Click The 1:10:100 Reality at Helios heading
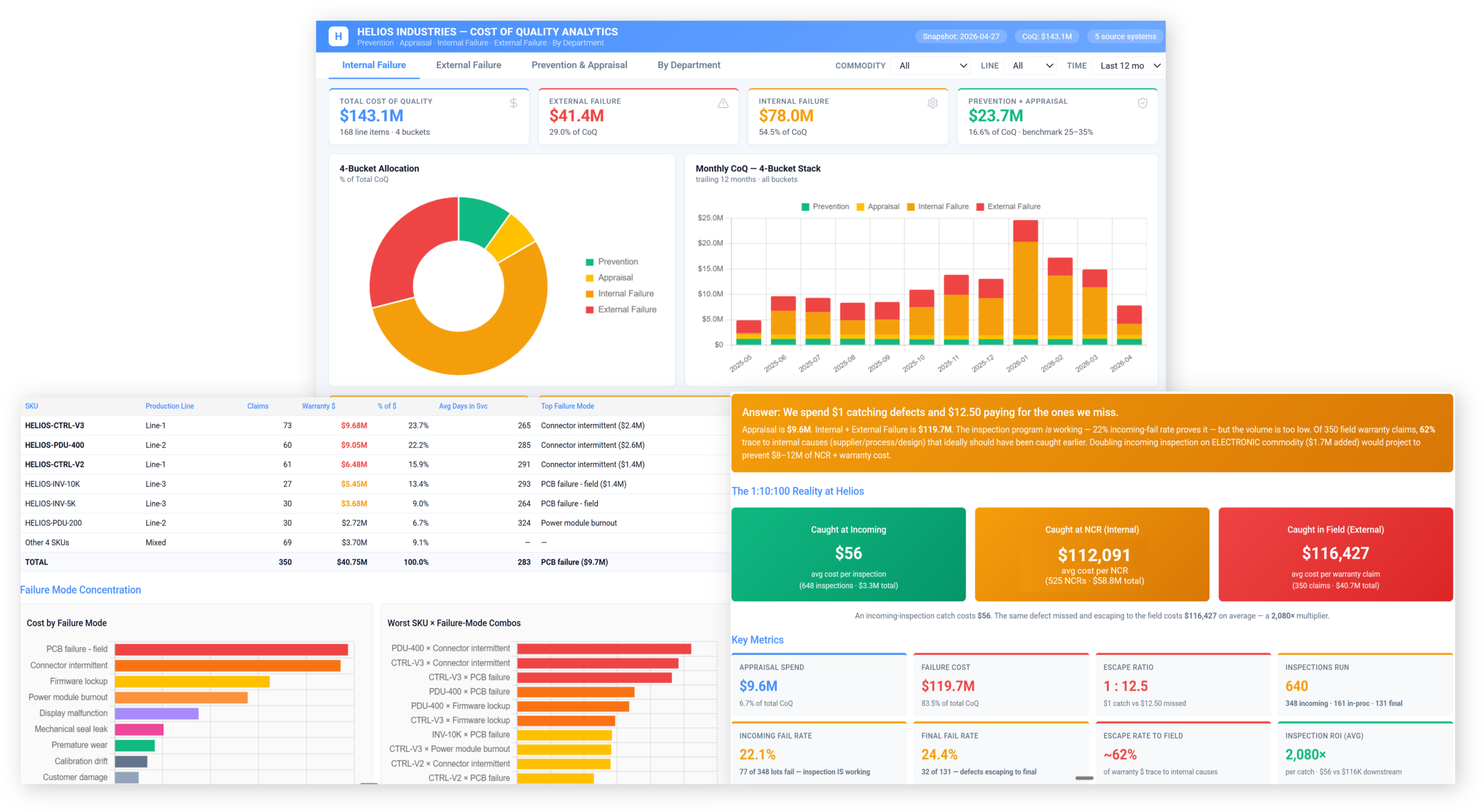 (797, 491)
